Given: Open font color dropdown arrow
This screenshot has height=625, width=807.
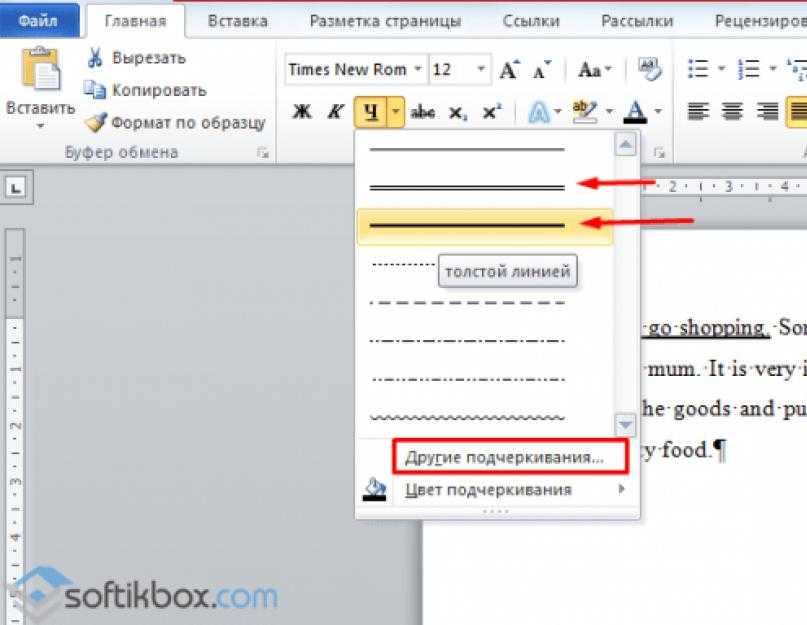Looking at the screenshot, I should click(658, 111).
